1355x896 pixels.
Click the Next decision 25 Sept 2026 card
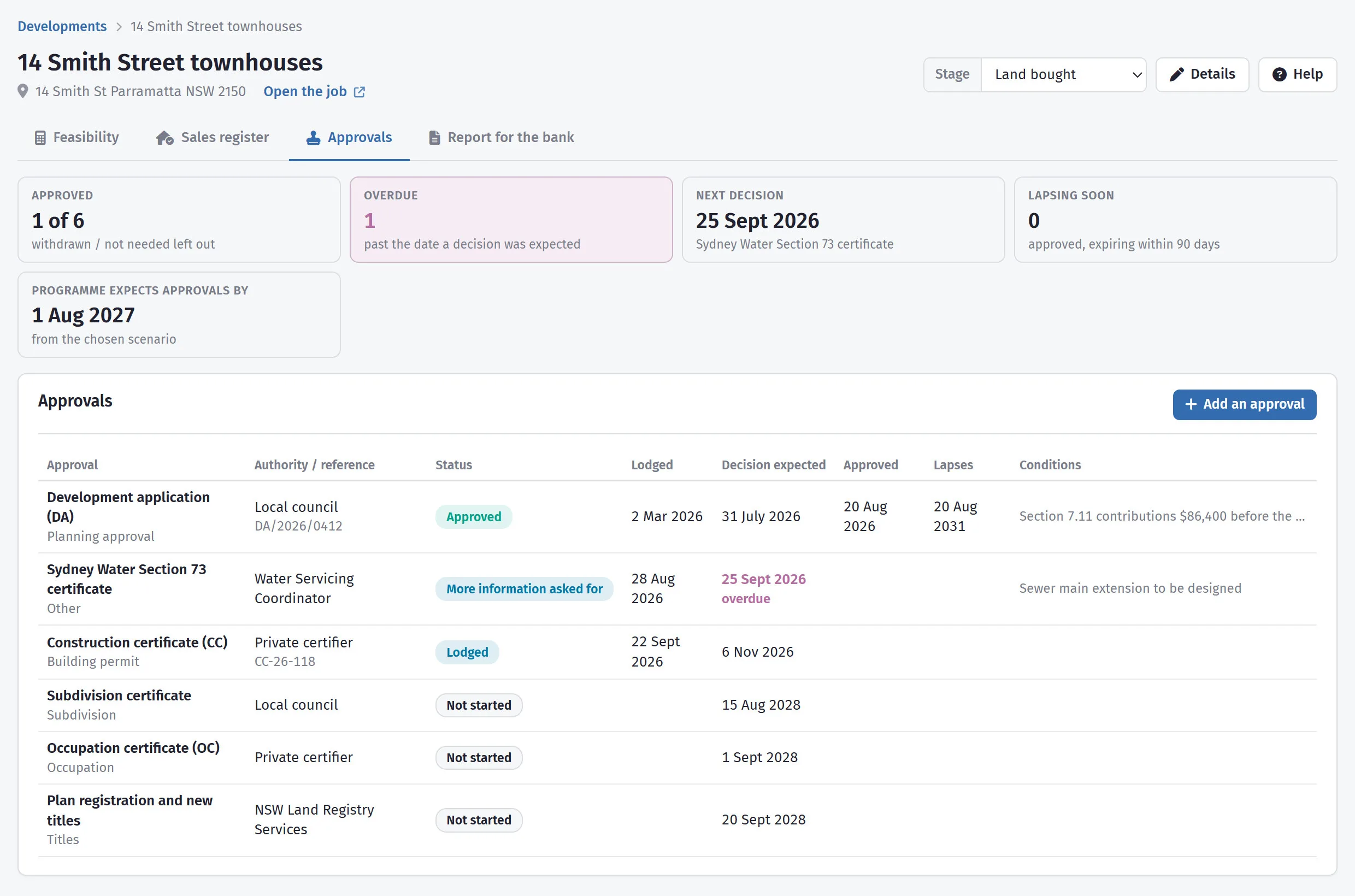point(843,220)
